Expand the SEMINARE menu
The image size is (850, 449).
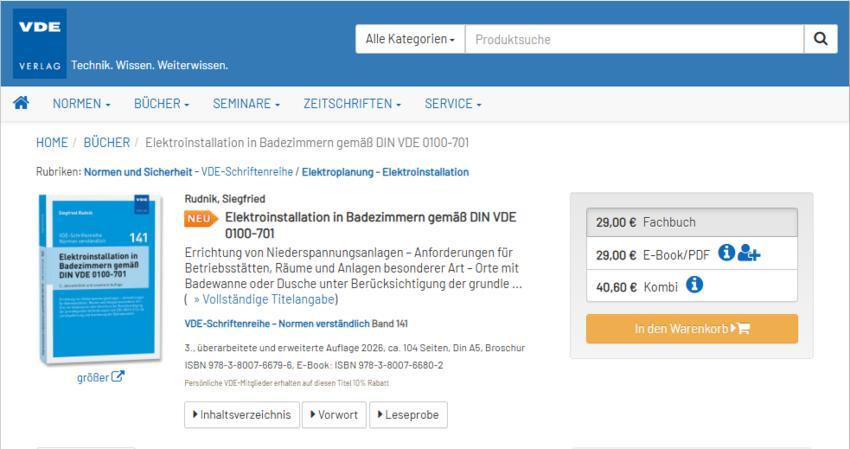point(246,104)
